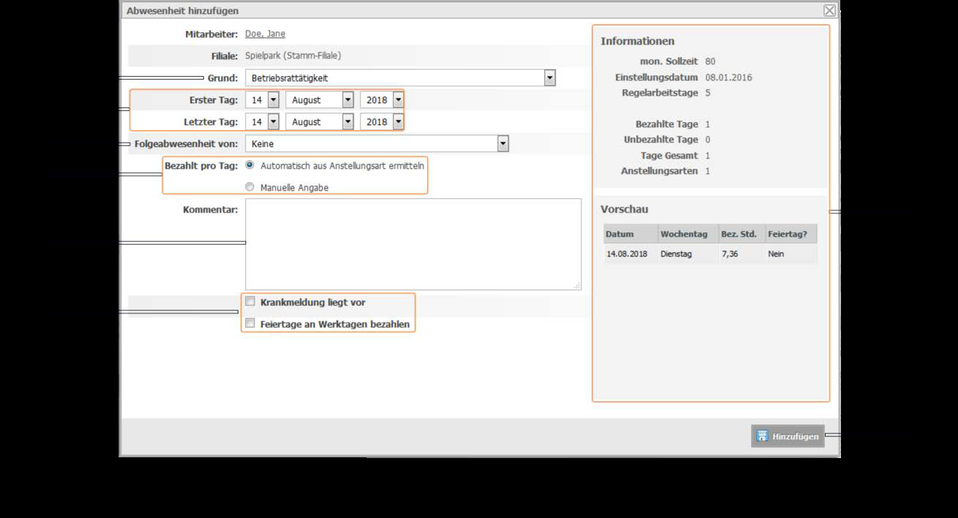Click the Hinzufügen button
The width and height of the screenshot is (958, 518).
[x=788, y=436]
